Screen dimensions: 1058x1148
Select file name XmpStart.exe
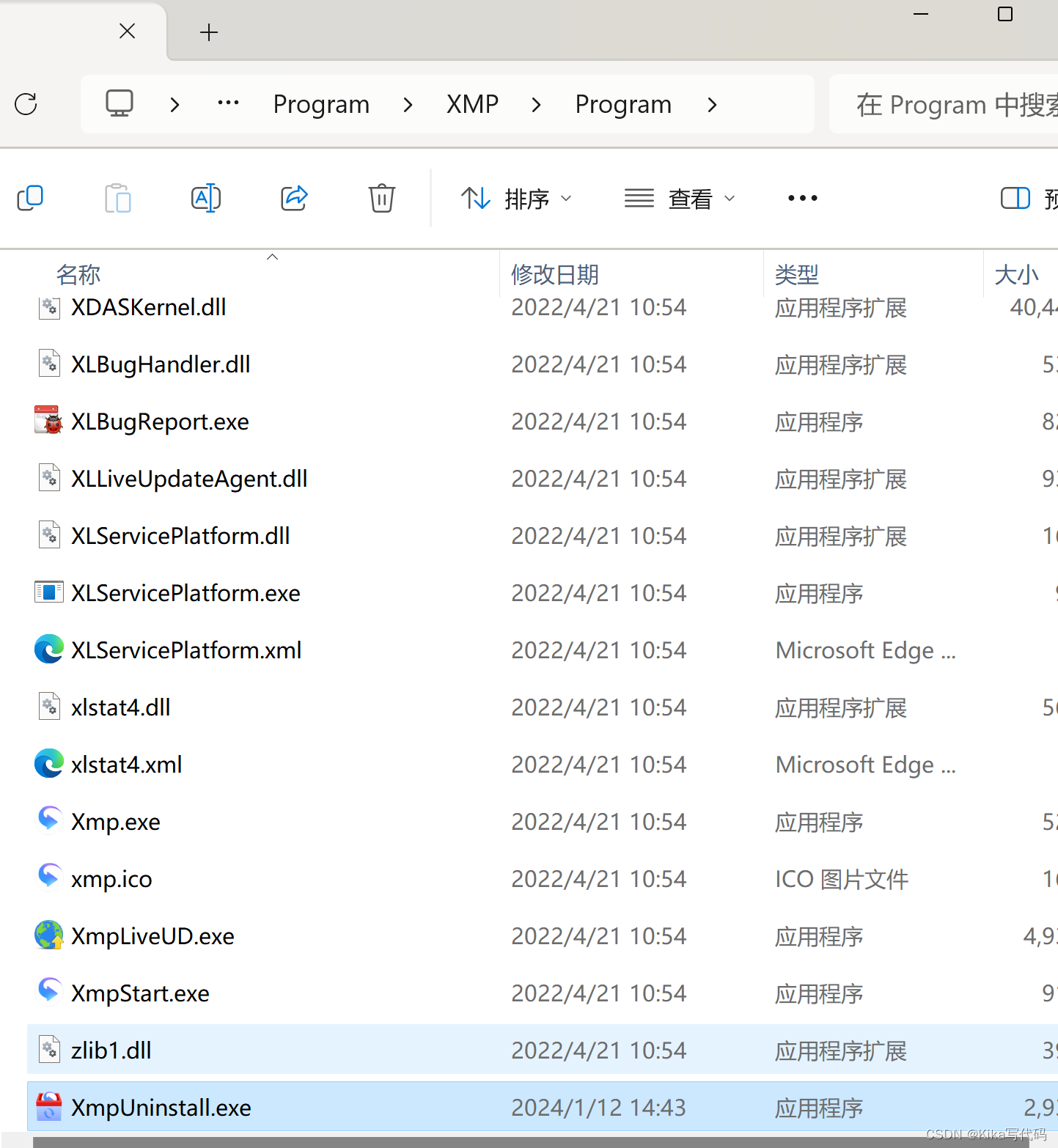tap(140, 993)
